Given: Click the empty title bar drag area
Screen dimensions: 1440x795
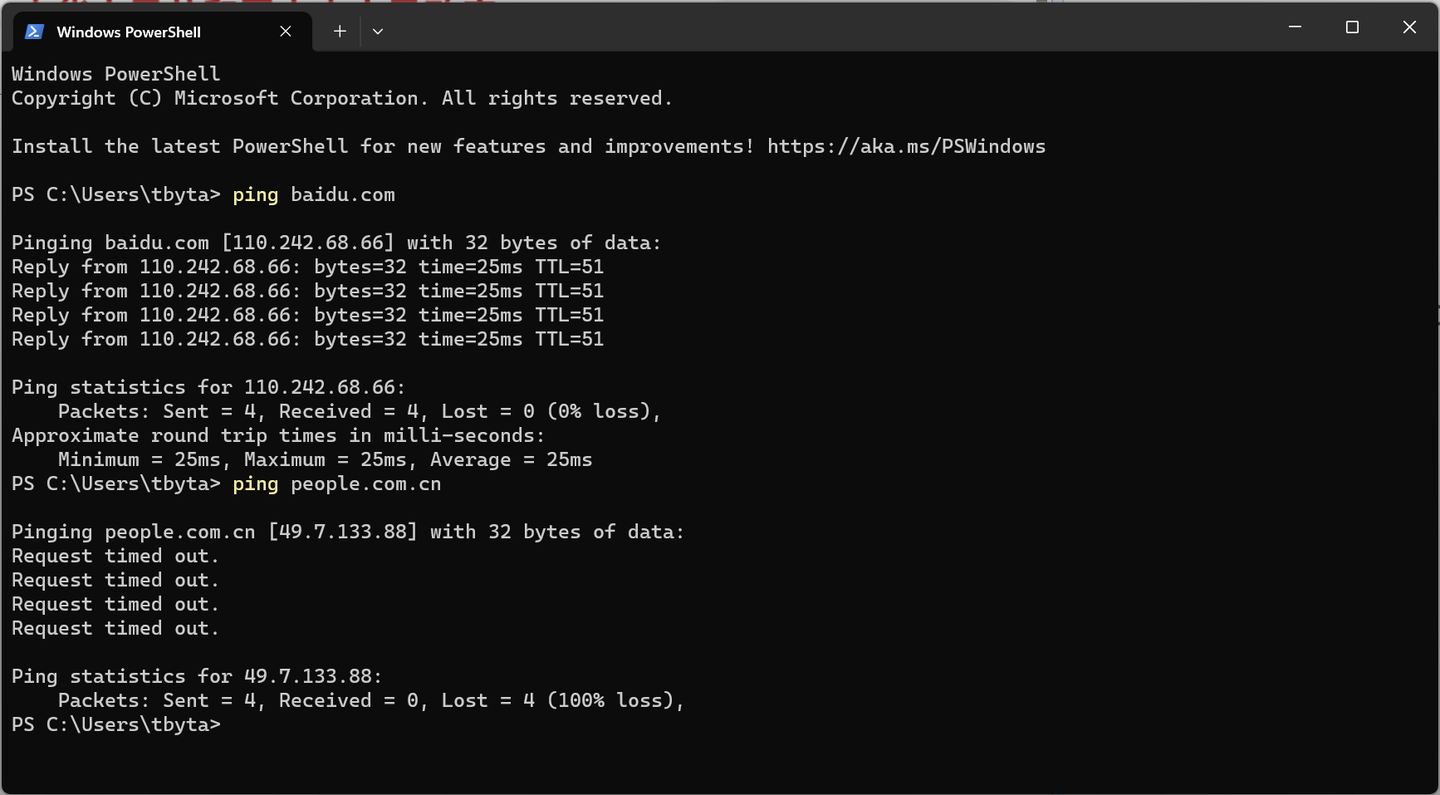Looking at the screenshot, I should [800, 28].
